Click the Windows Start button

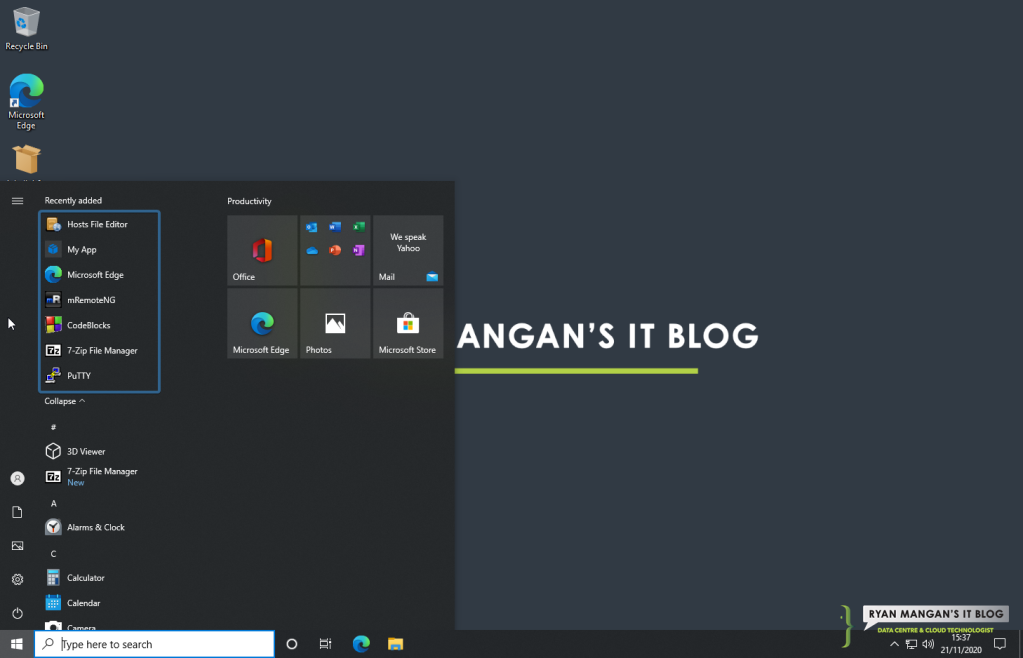[x=17, y=644]
